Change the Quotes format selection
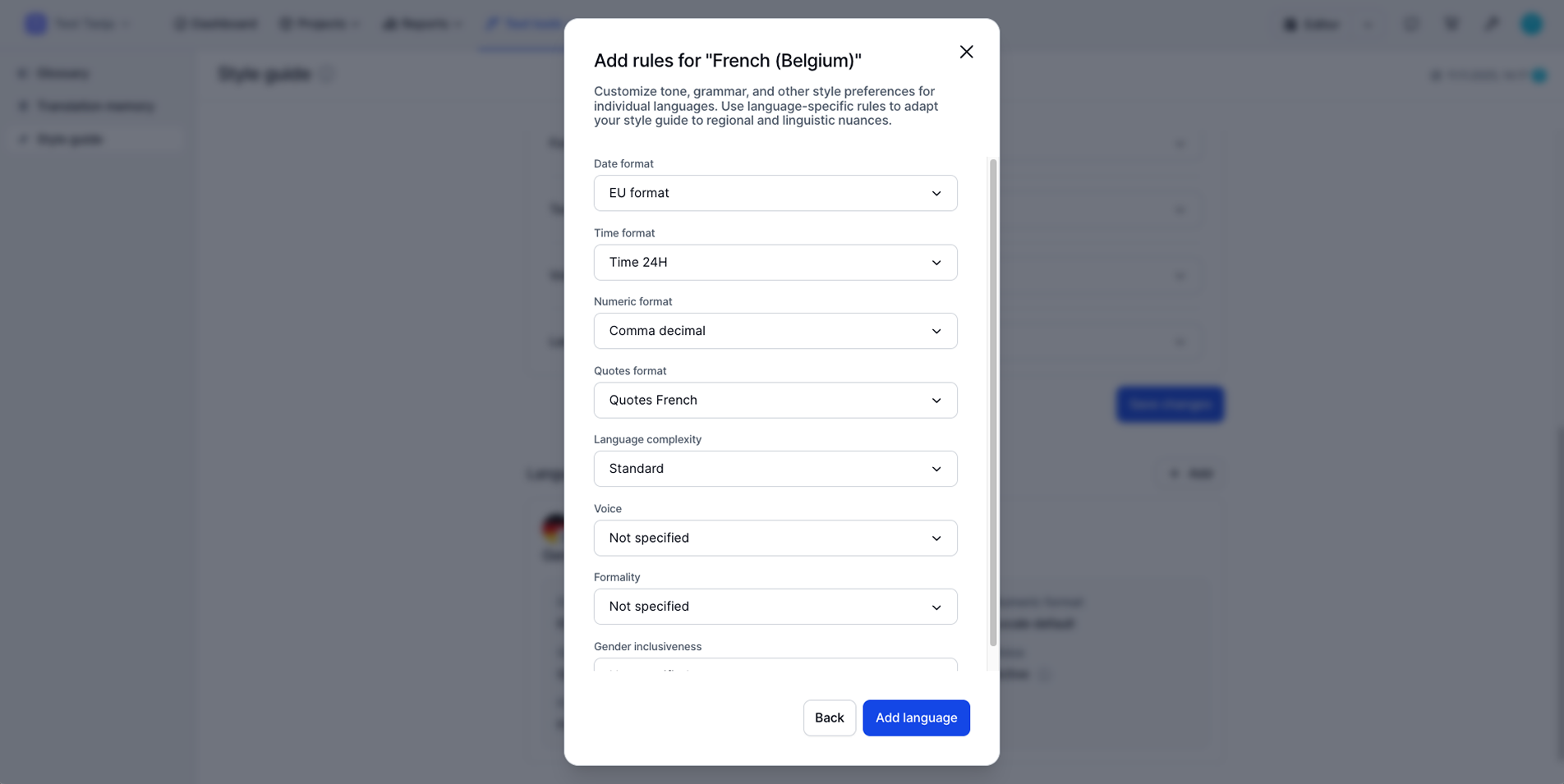1564x784 pixels. (775, 401)
